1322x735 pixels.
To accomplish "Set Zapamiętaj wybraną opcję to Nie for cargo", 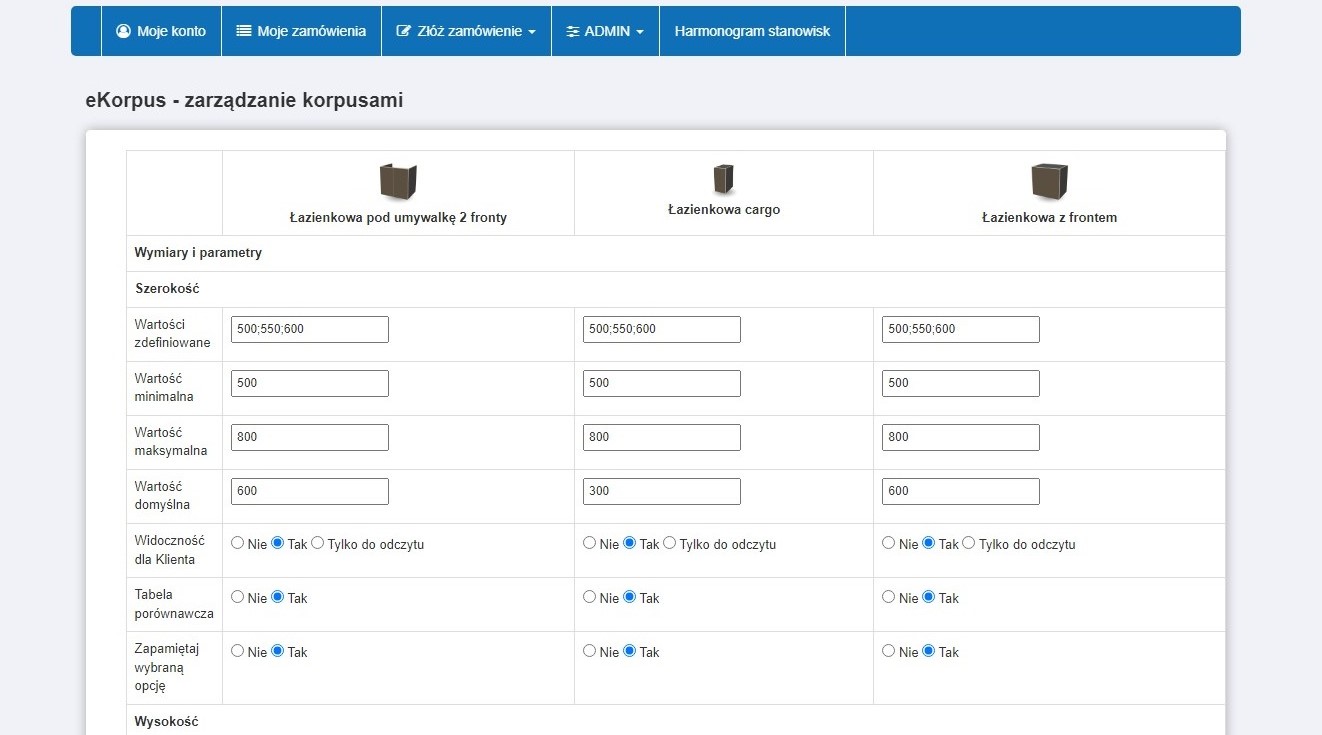I will point(590,651).
